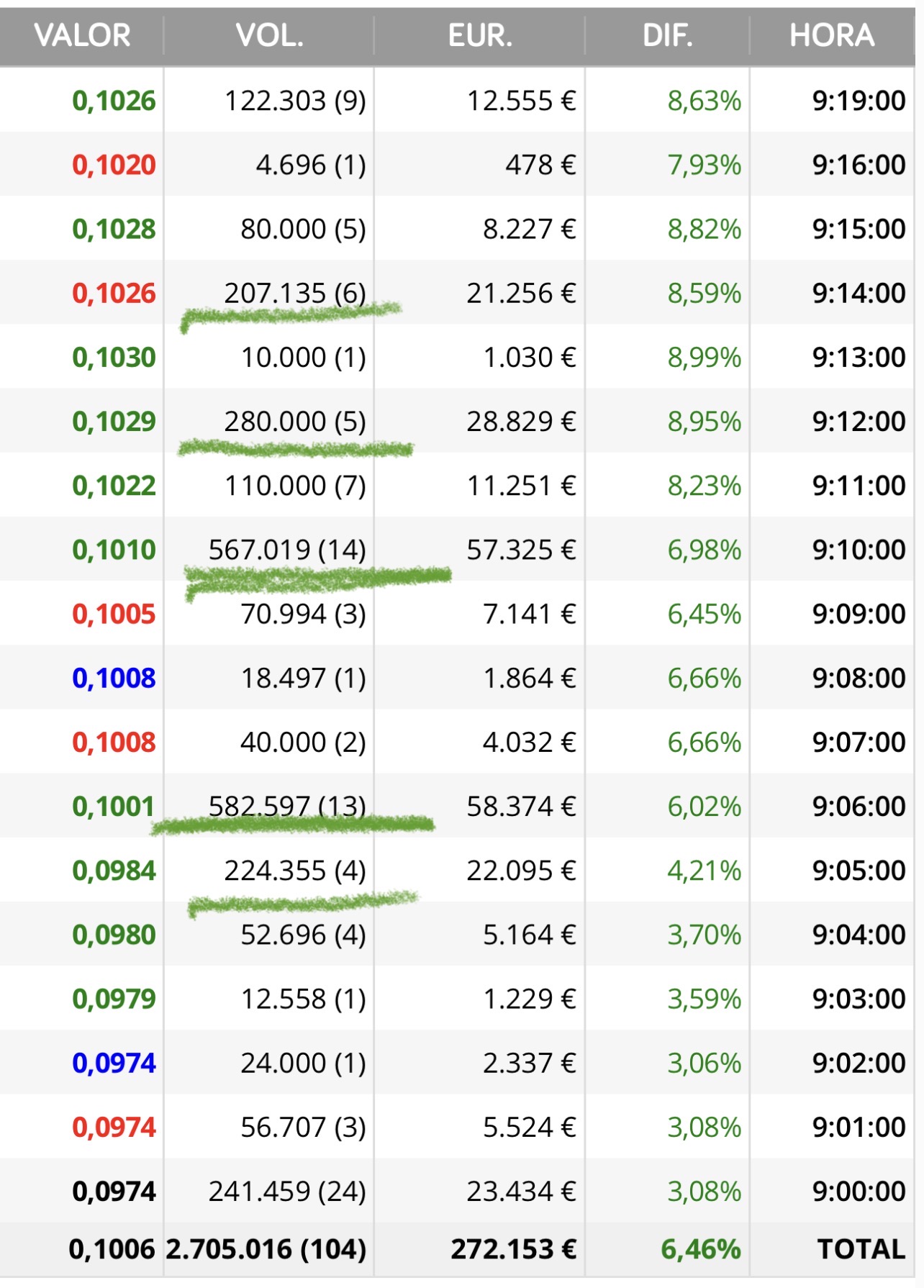Select time 9:19:00
Screen dimensions: 924x1288
(x=859, y=101)
